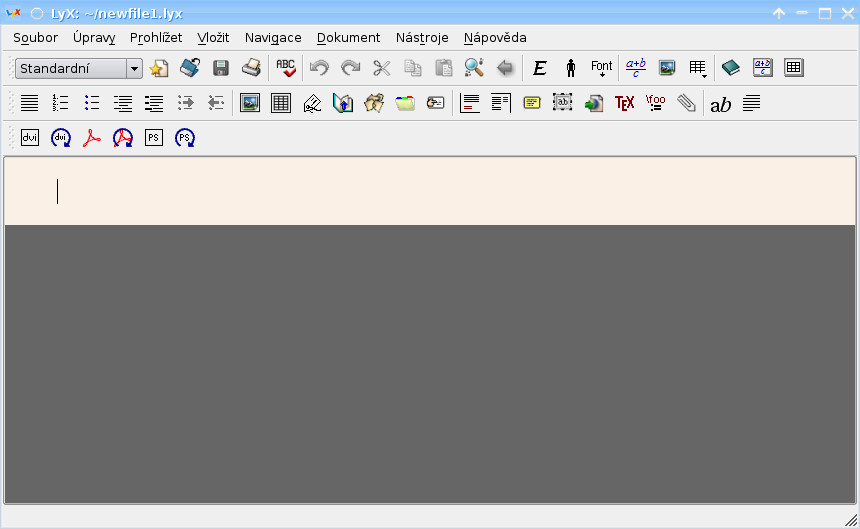View document as PDF (pdflatex)

[x=92, y=138]
